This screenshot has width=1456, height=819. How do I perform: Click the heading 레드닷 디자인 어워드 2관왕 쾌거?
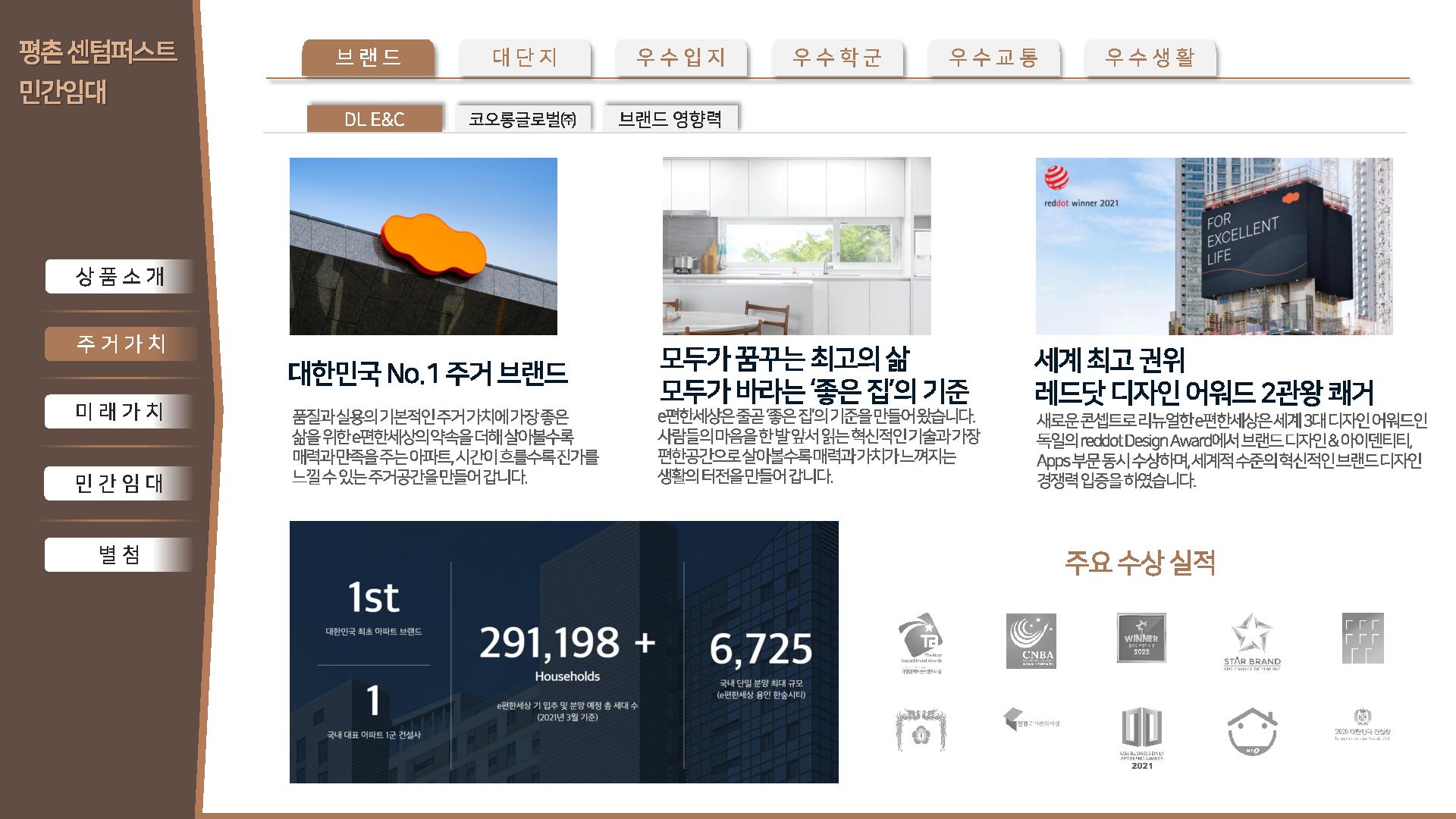[1204, 393]
